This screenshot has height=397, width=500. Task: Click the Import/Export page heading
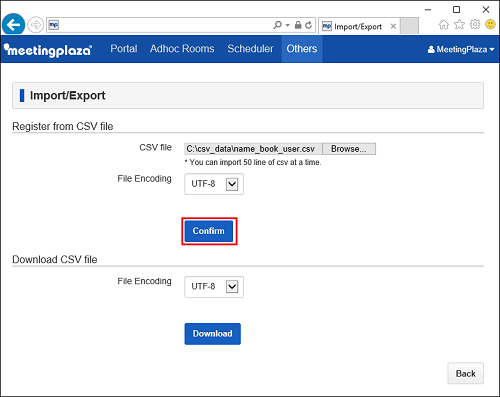pyautogui.click(x=68, y=96)
